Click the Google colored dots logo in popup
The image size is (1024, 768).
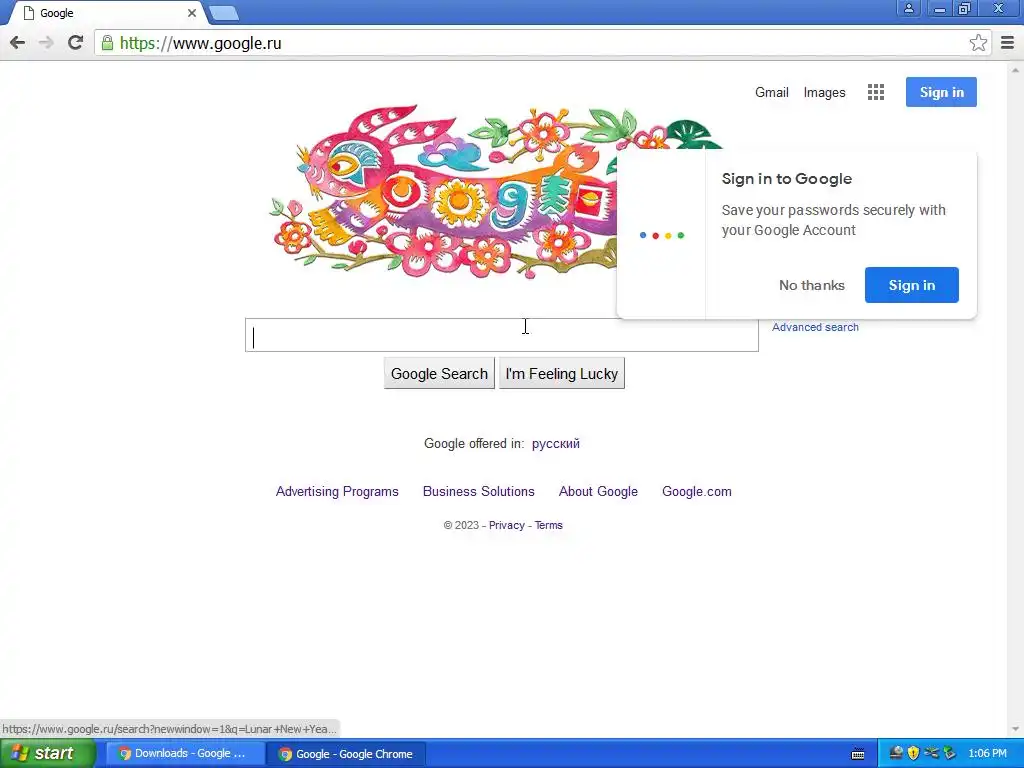coord(662,235)
